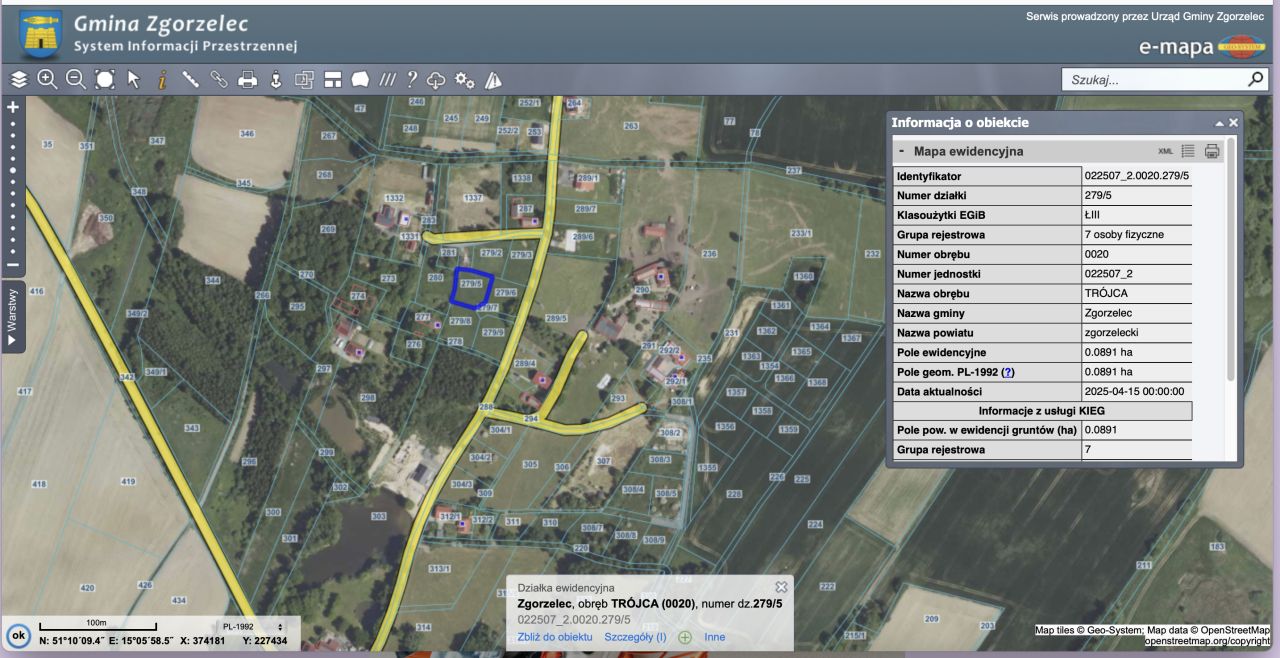
Task: Roll up the Informacja o obiekcie panel
Action: 1219,123
